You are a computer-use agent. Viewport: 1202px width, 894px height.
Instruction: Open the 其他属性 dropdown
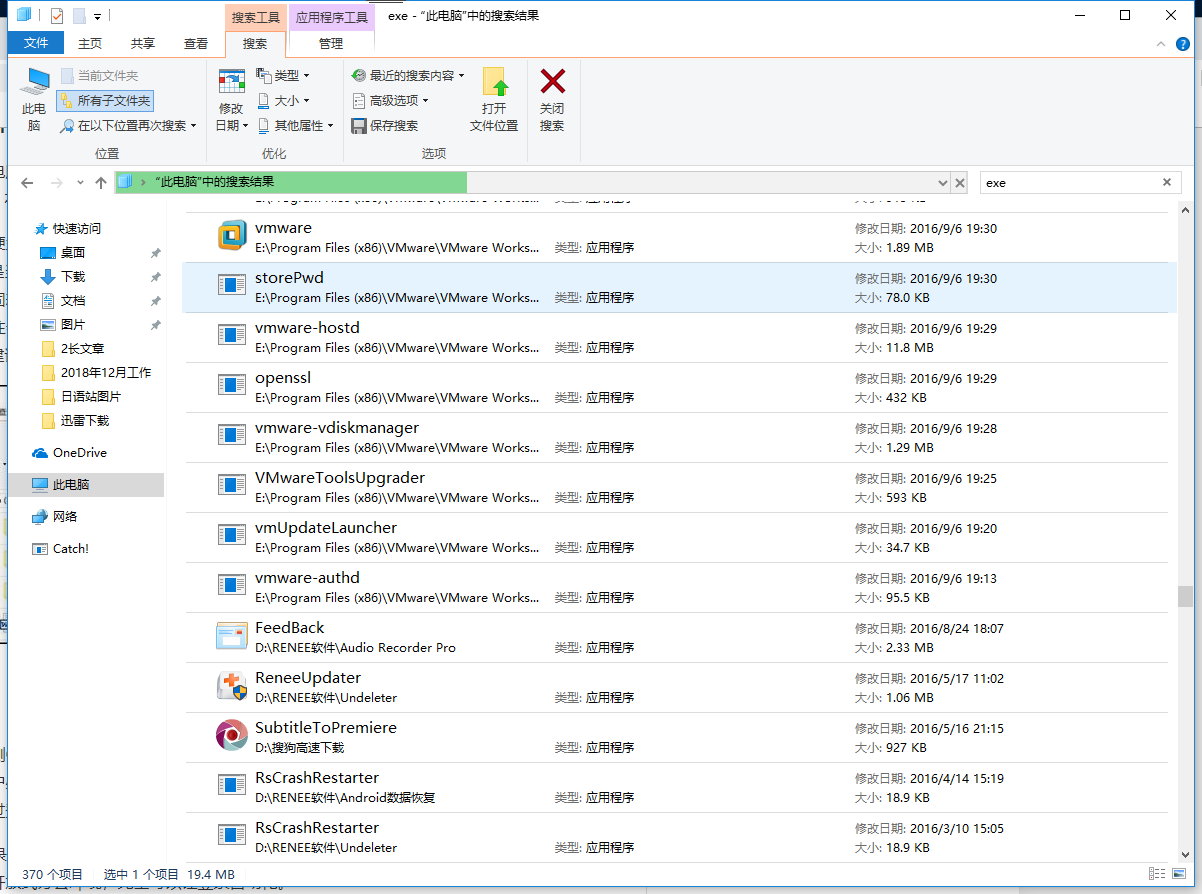click(295, 126)
